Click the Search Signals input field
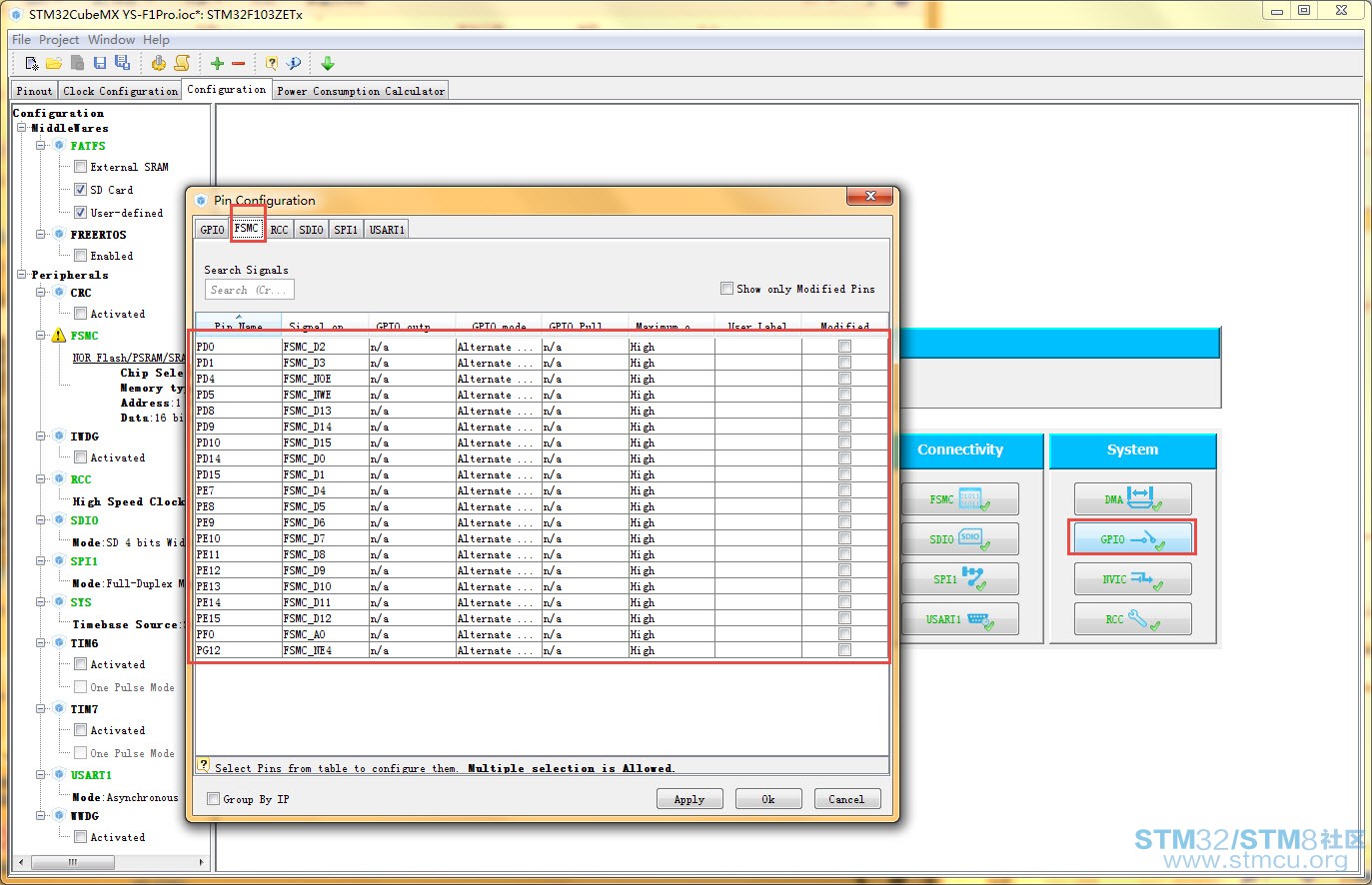Screen dimensions: 1372x885 point(250,290)
